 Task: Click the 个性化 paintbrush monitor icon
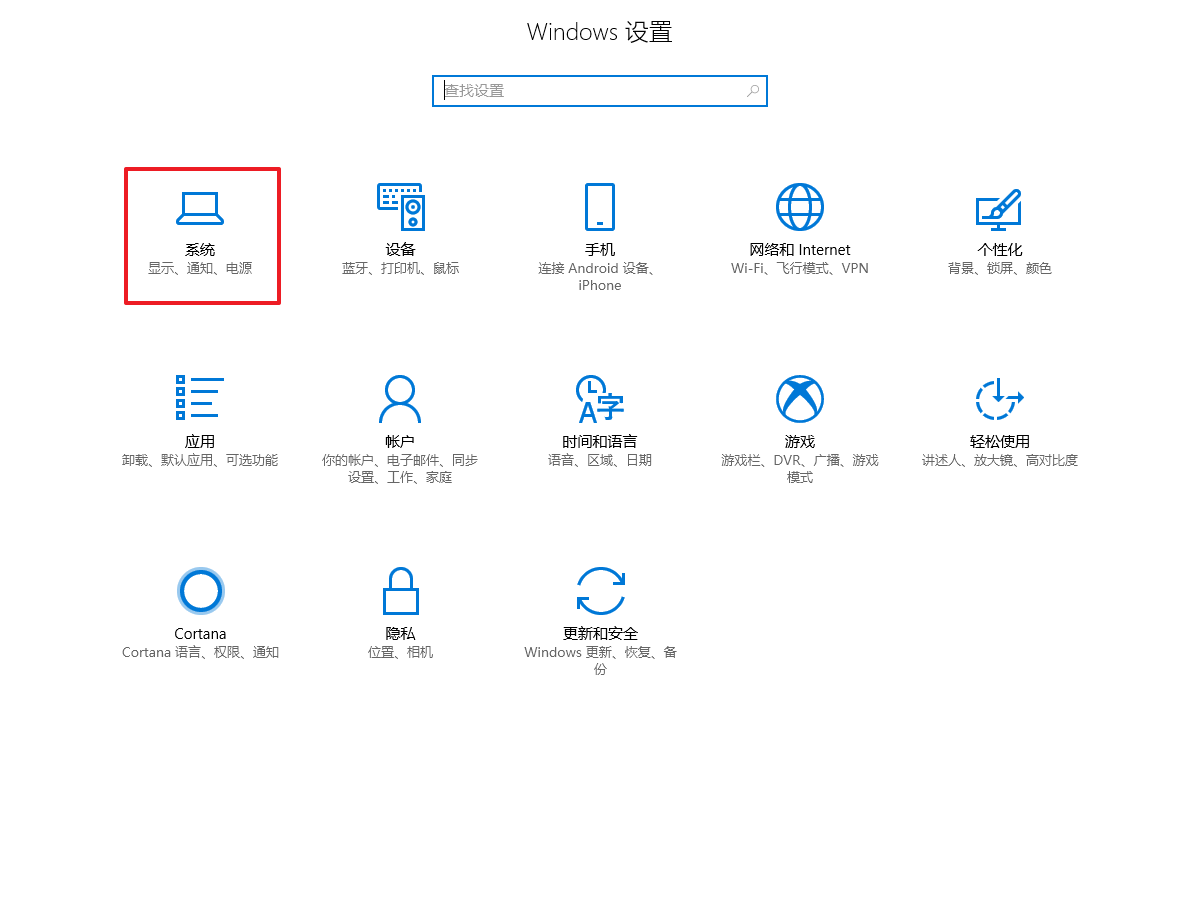pyautogui.click(x=999, y=207)
